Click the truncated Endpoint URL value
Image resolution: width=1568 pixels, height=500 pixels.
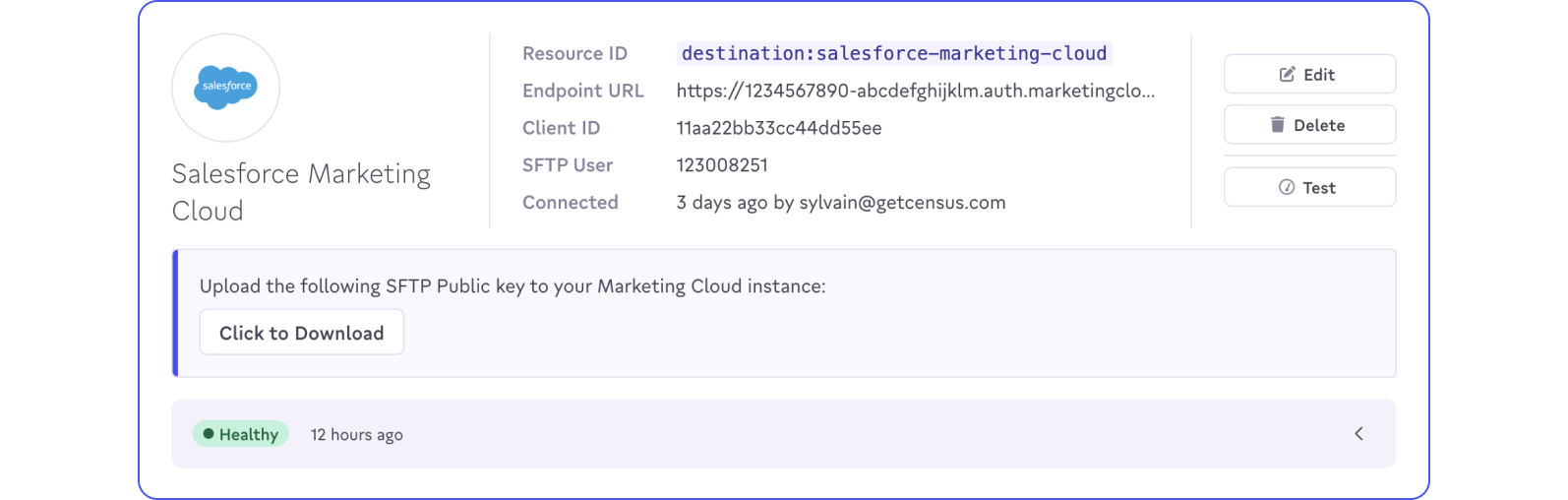point(915,91)
